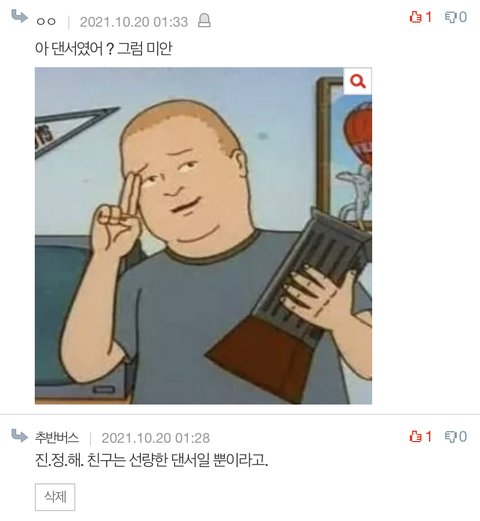Downvote the ㅇㅇ comment with thumbs-down icon
Screen dimensions: 480x521
451,17
